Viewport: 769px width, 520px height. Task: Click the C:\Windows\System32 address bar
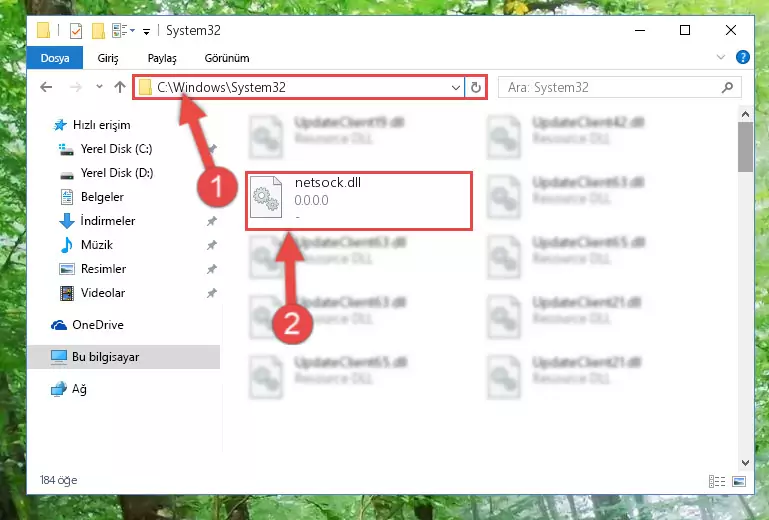(x=299, y=87)
